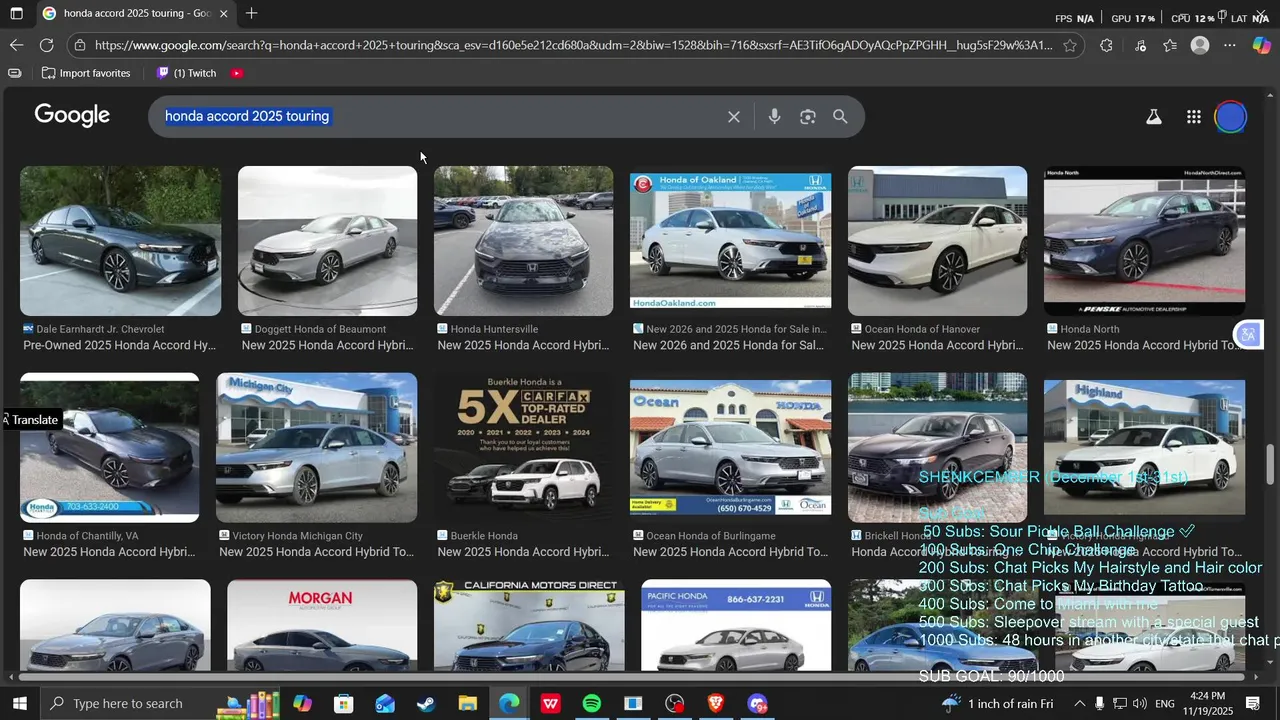This screenshot has width=1280, height=720.
Task: Open Search Labs flask icon
Action: coord(1153,117)
